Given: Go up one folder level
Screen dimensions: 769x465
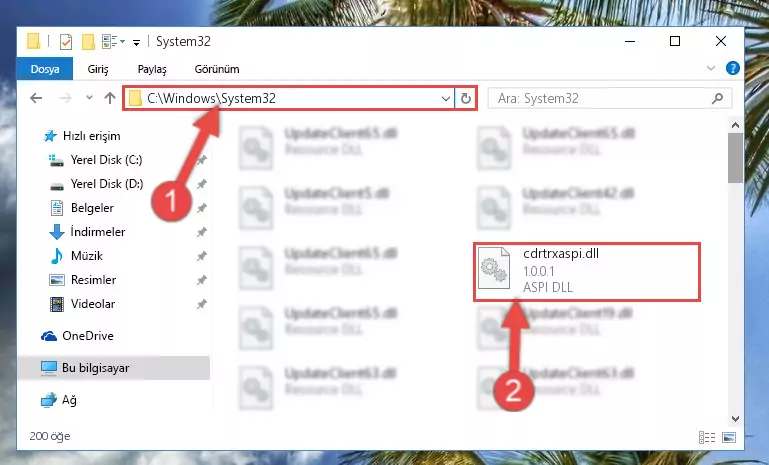Looking at the screenshot, I should coord(110,98).
